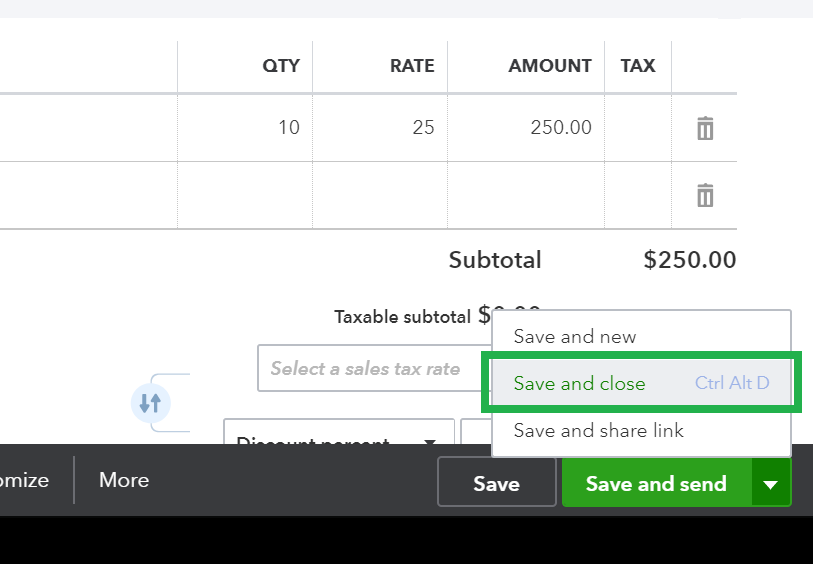Click the empty RATE cell in second row
Screen dimensions: 813x564
tap(380, 195)
